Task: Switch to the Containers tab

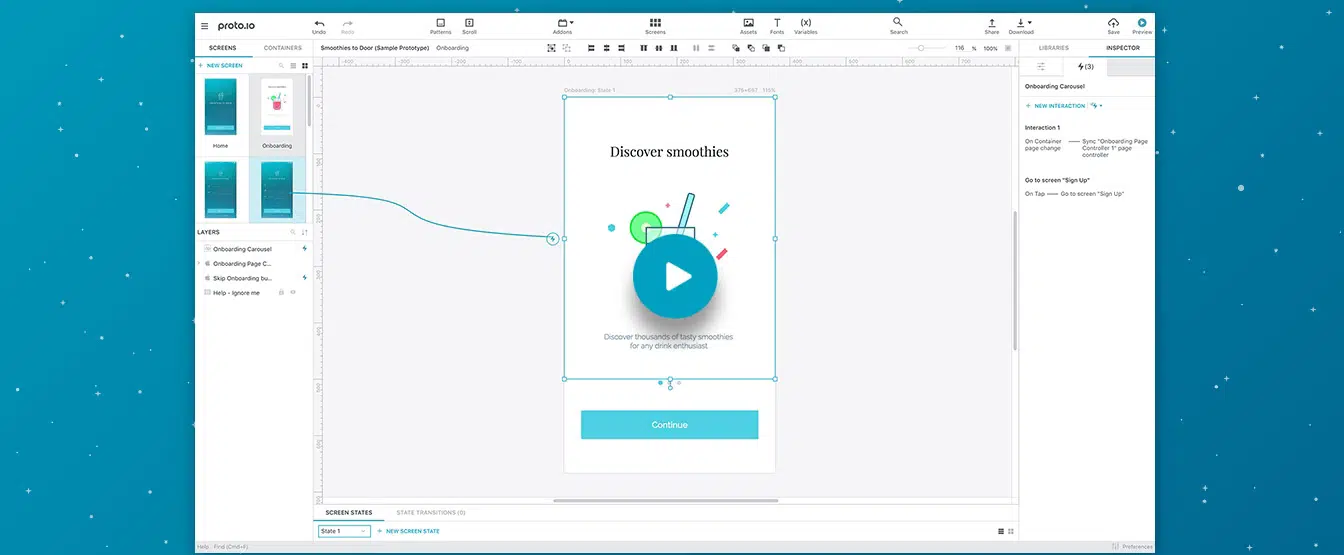Action: 282,48
